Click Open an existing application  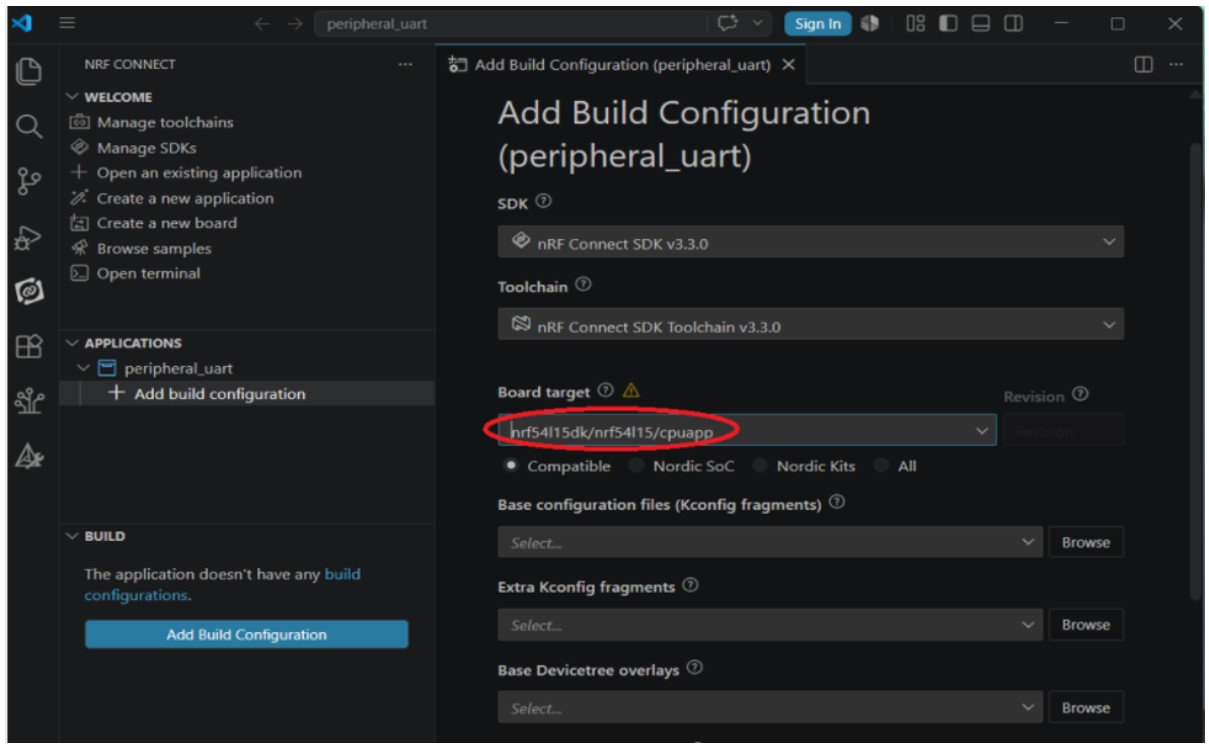[199, 173]
